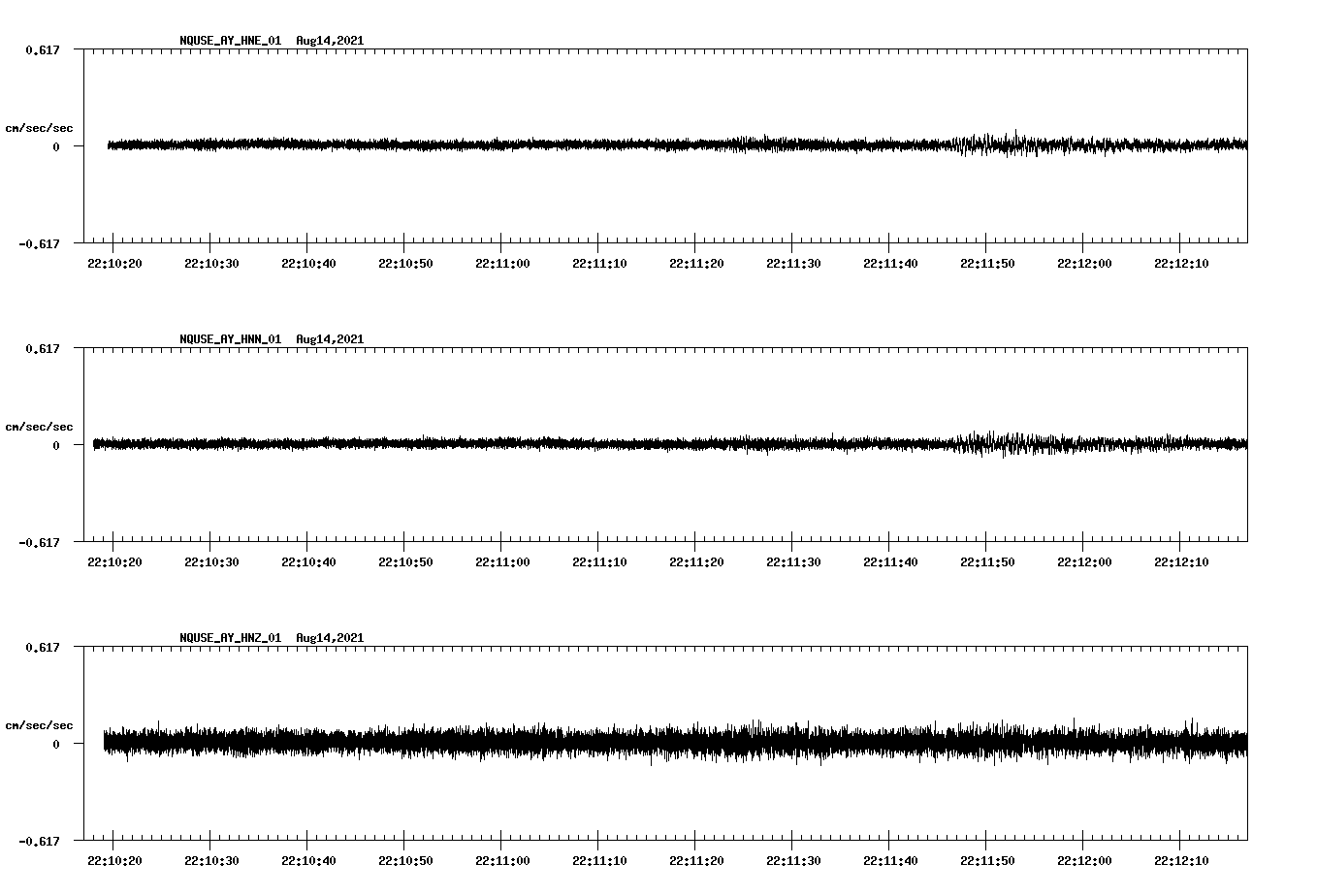Click the -0.617 lower limit on HNE axis
Screen dimensions: 1317x896
coord(39,243)
